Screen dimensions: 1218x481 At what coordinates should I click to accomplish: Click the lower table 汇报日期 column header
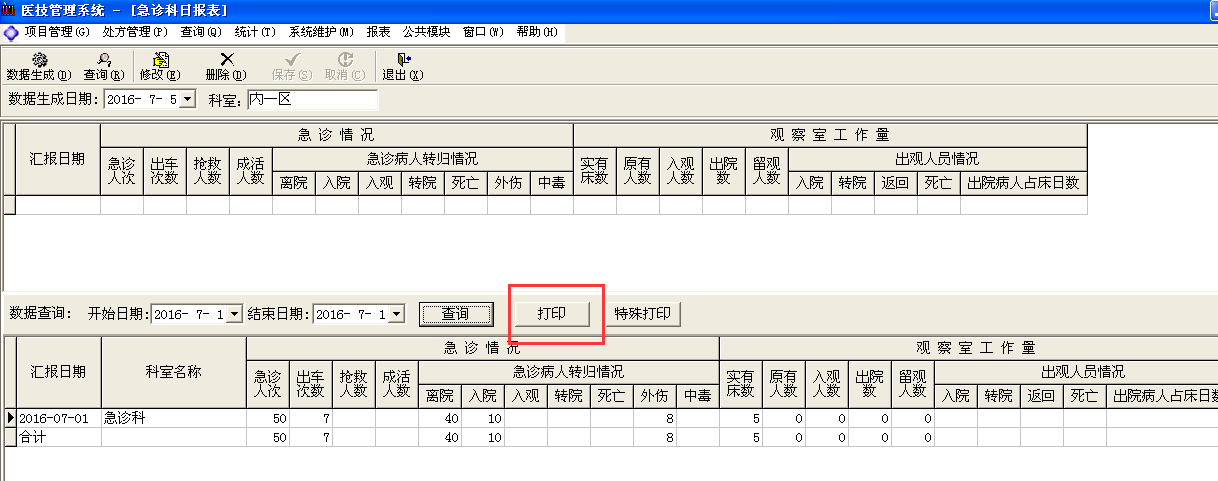tap(59, 372)
